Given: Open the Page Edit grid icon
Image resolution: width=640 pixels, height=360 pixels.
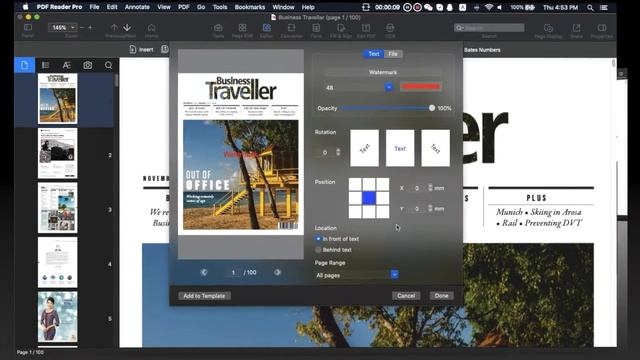Looking at the screenshot, I should [242, 27].
